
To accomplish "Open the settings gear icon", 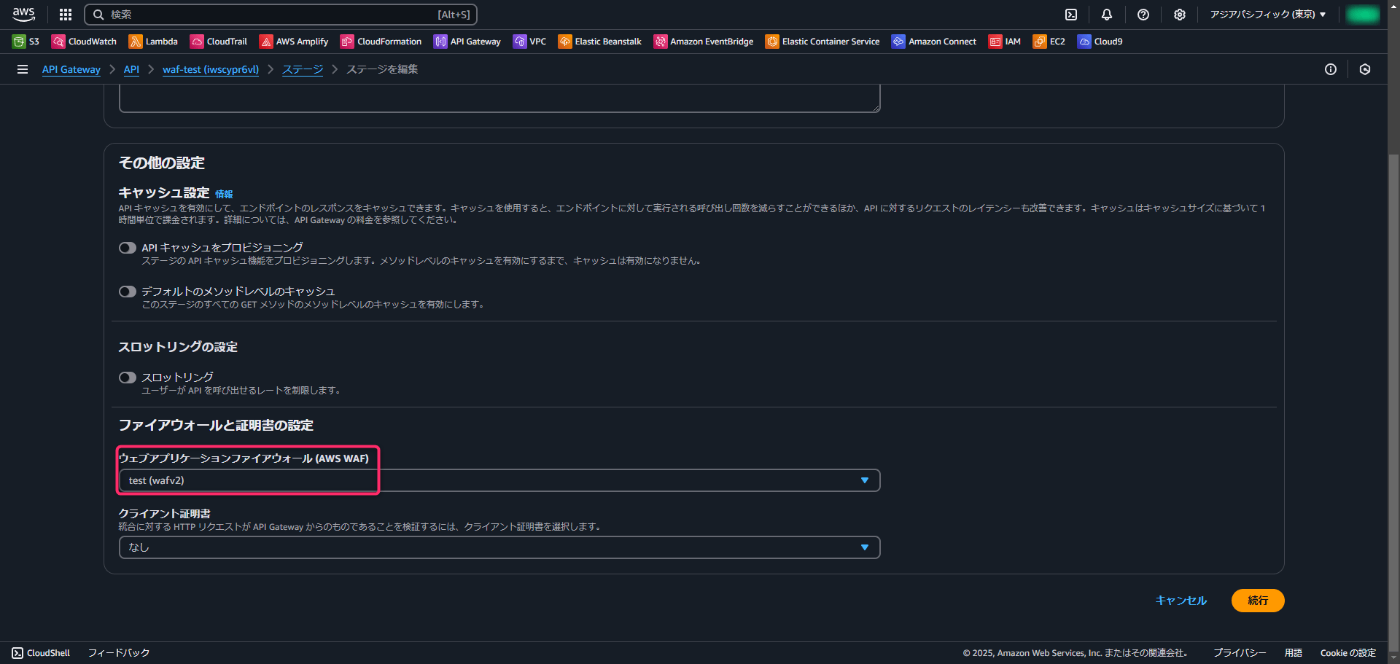I will point(1180,14).
